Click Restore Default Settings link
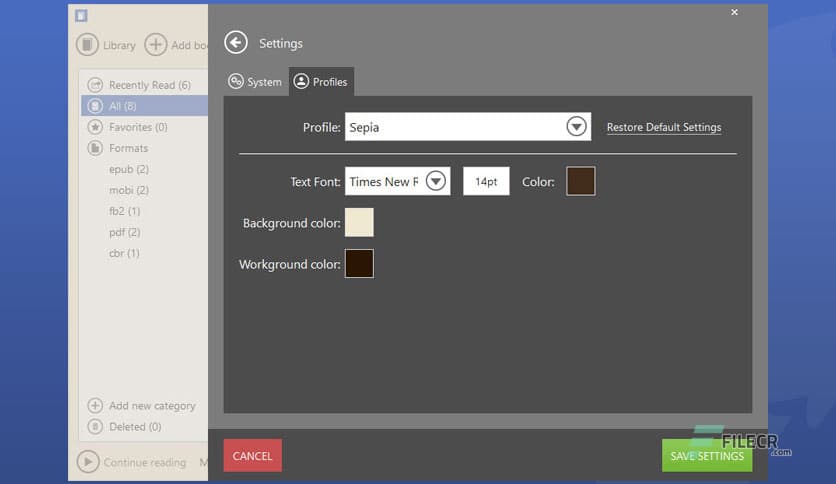Screen dimensions: 836x484 [664, 127]
